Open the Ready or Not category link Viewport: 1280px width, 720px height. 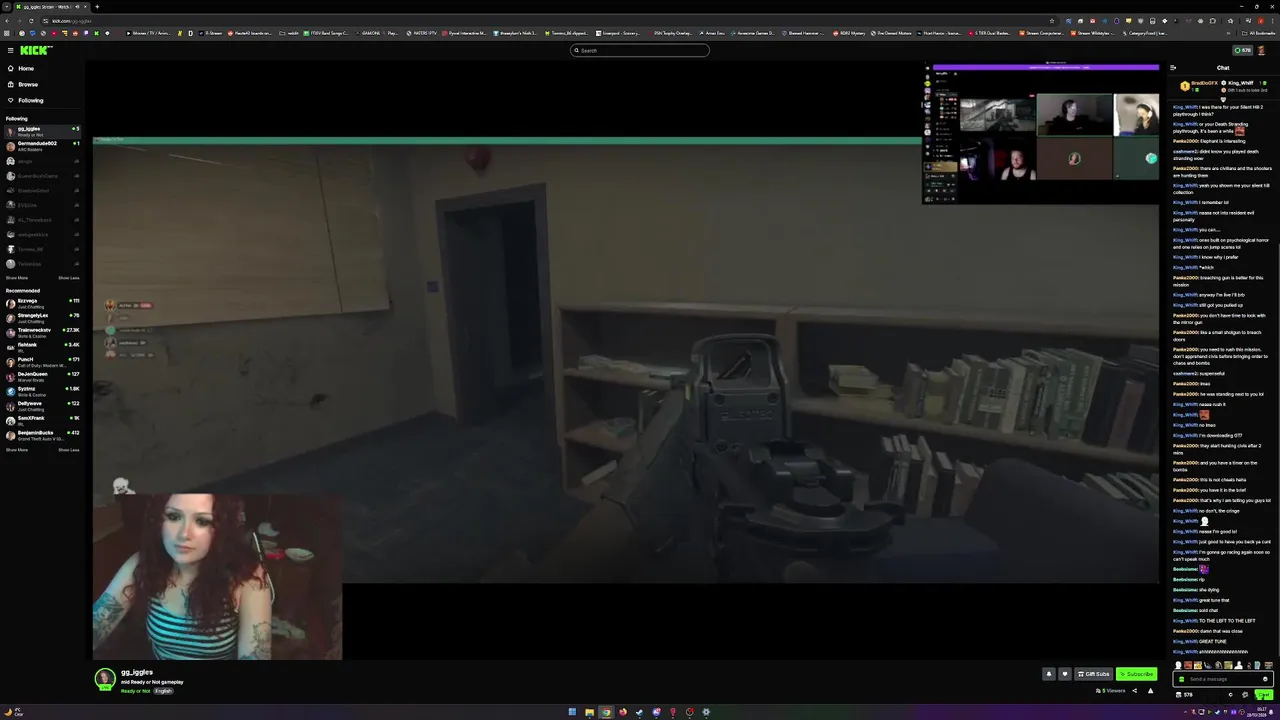click(x=136, y=691)
